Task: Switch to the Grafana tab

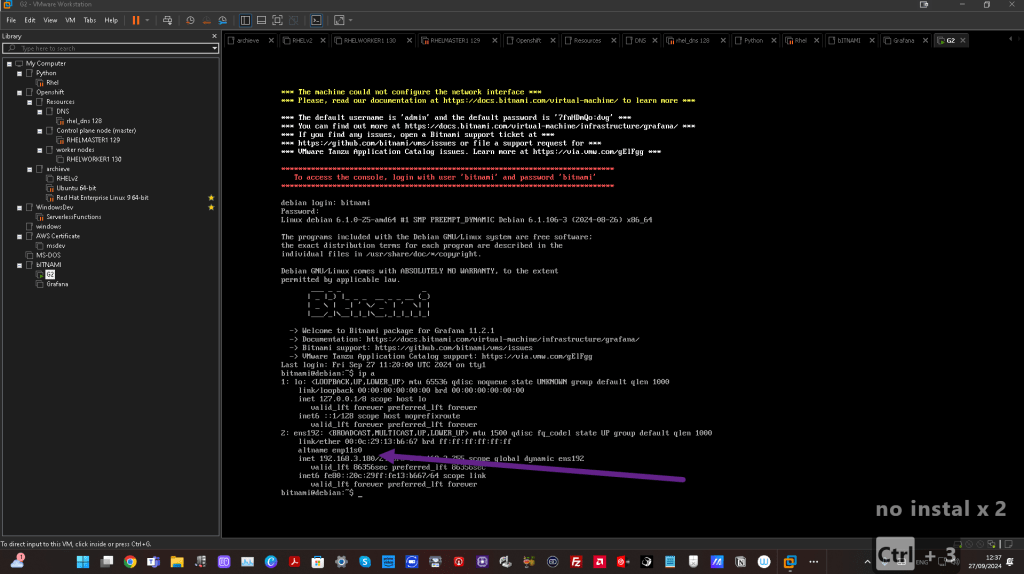Action: (x=903, y=40)
